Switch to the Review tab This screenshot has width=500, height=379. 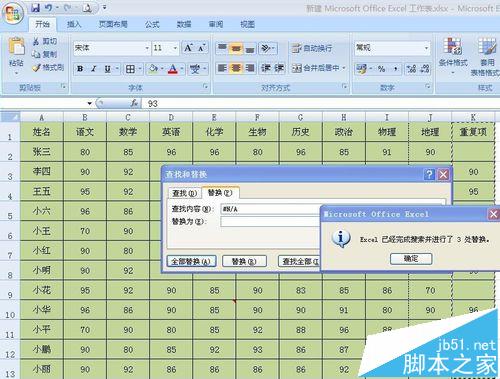tap(216, 24)
